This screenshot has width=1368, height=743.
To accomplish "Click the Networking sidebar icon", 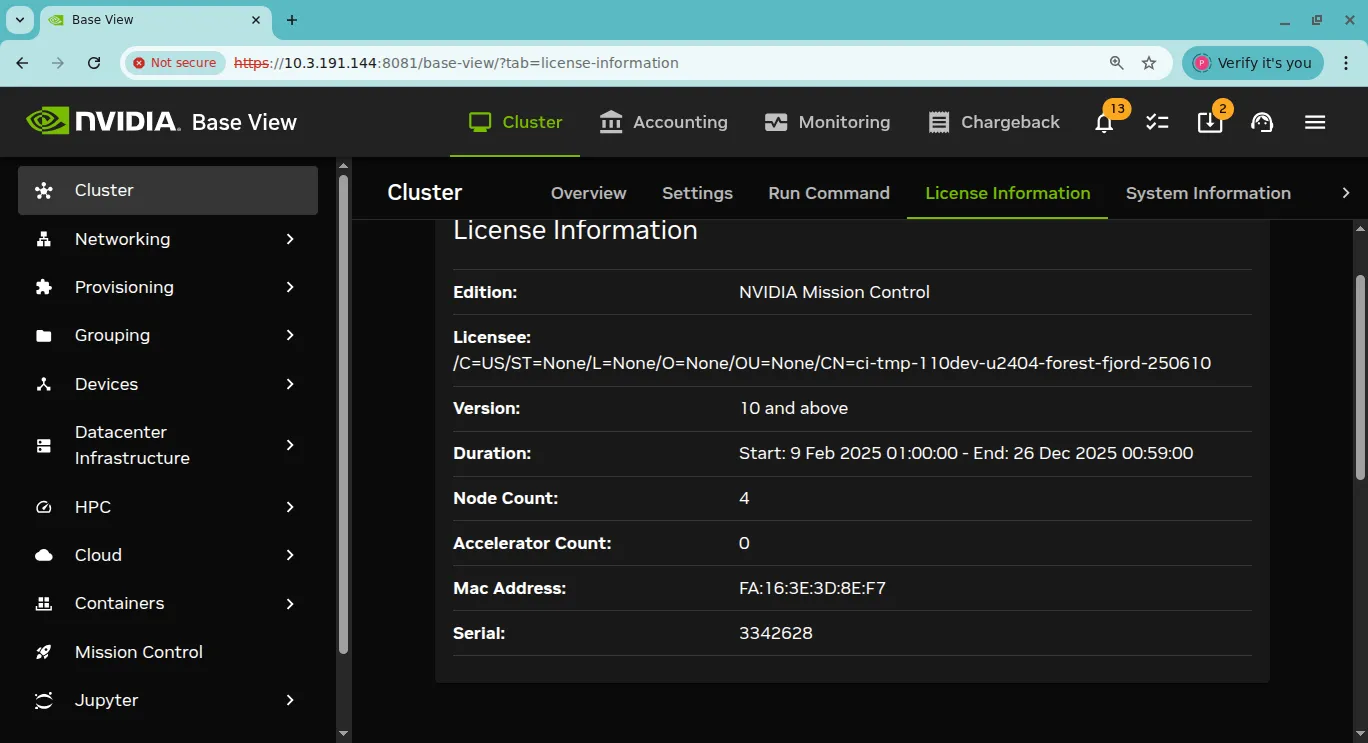I will [44, 239].
